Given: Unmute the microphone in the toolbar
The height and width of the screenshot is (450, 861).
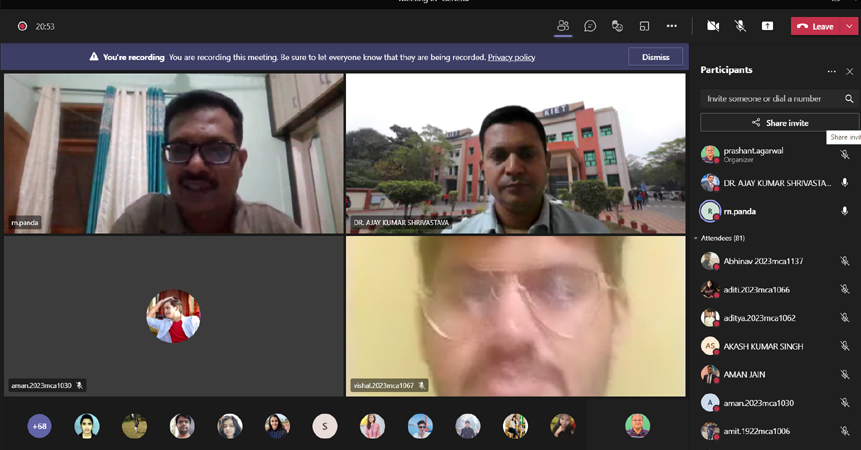Looking at the screenshot, I should (x=740, y=26).
